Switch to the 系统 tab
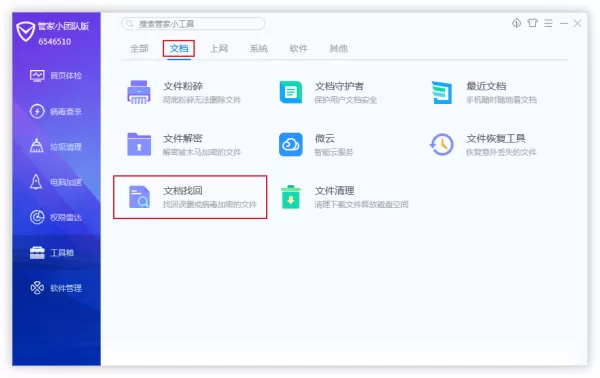The width and height of the screenshot is (600, 378). coord(259,49)
